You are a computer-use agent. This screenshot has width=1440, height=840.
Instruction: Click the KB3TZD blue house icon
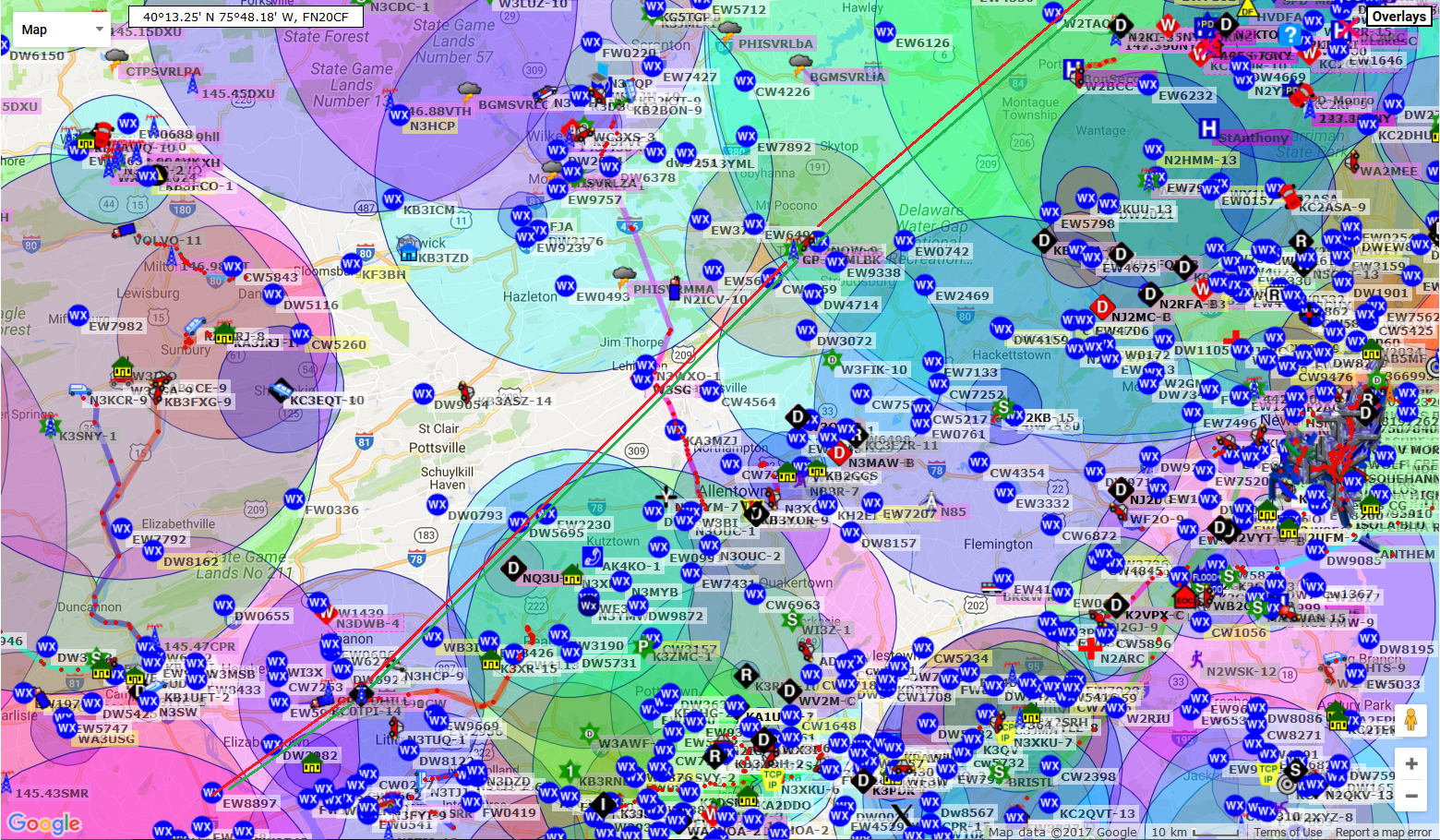click(x=407, y=247)
